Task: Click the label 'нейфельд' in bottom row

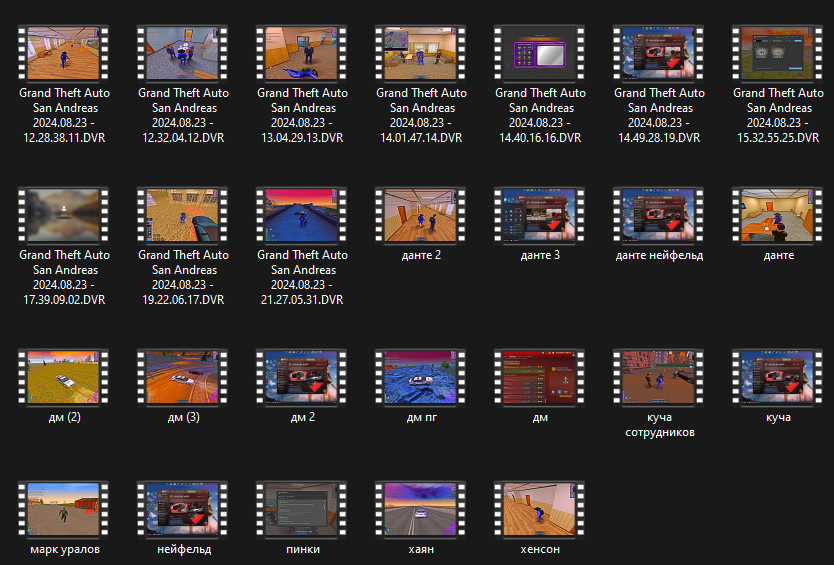Action: point(184,550)
